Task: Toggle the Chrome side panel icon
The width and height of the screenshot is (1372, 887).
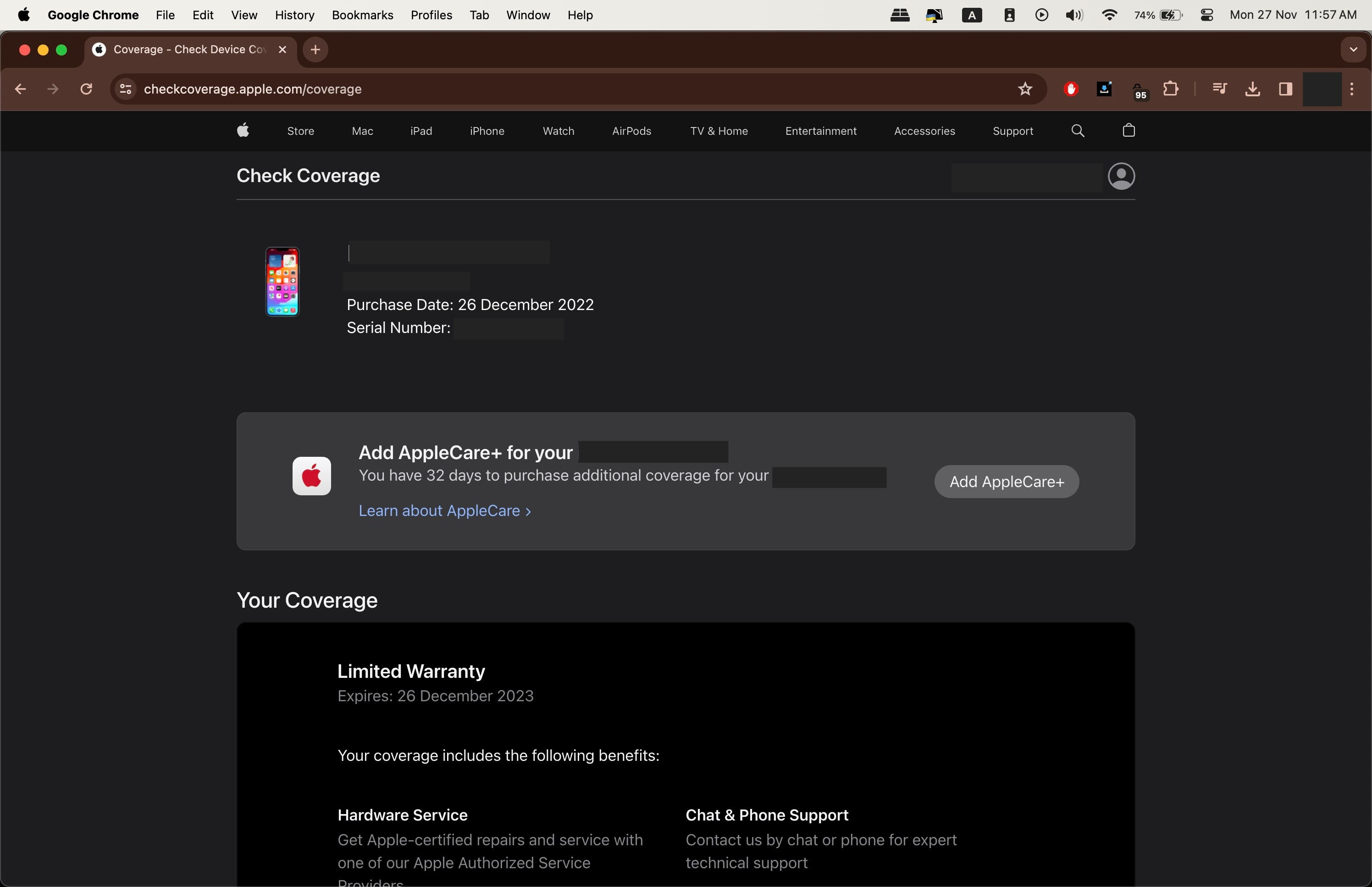Action: coord(1286,89)
